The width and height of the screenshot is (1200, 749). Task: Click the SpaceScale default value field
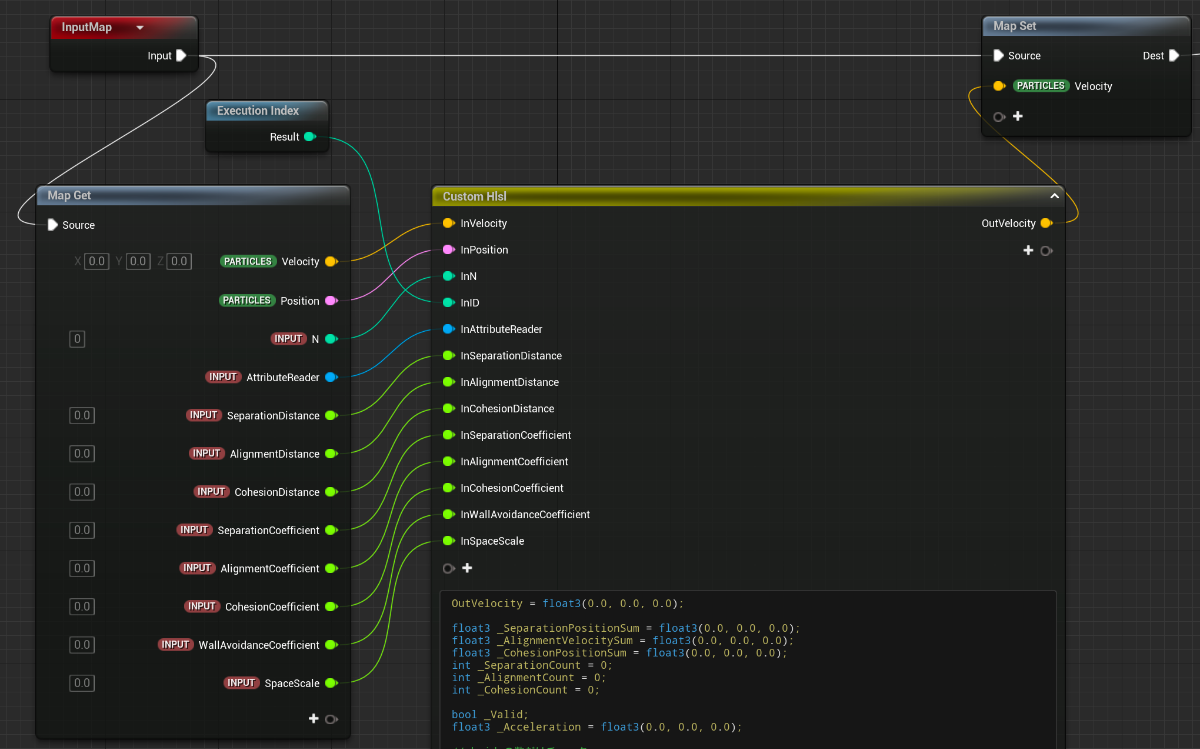[x=82, y=683]
